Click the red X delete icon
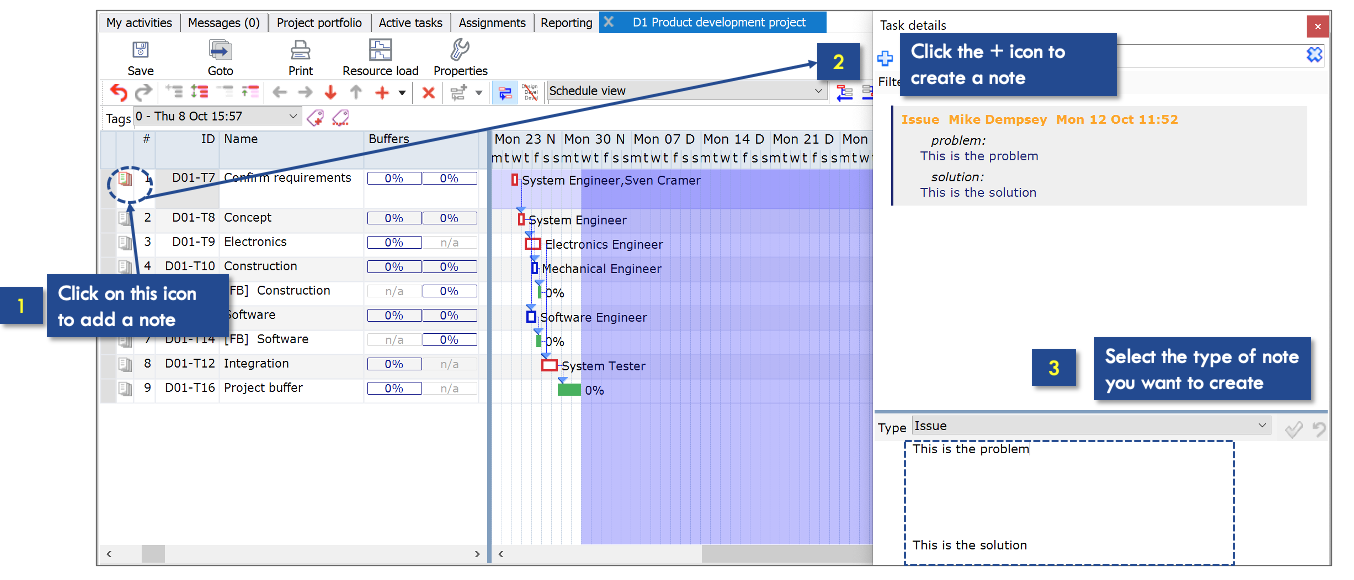Screen dimensions: 1354x580 [428, 92]
